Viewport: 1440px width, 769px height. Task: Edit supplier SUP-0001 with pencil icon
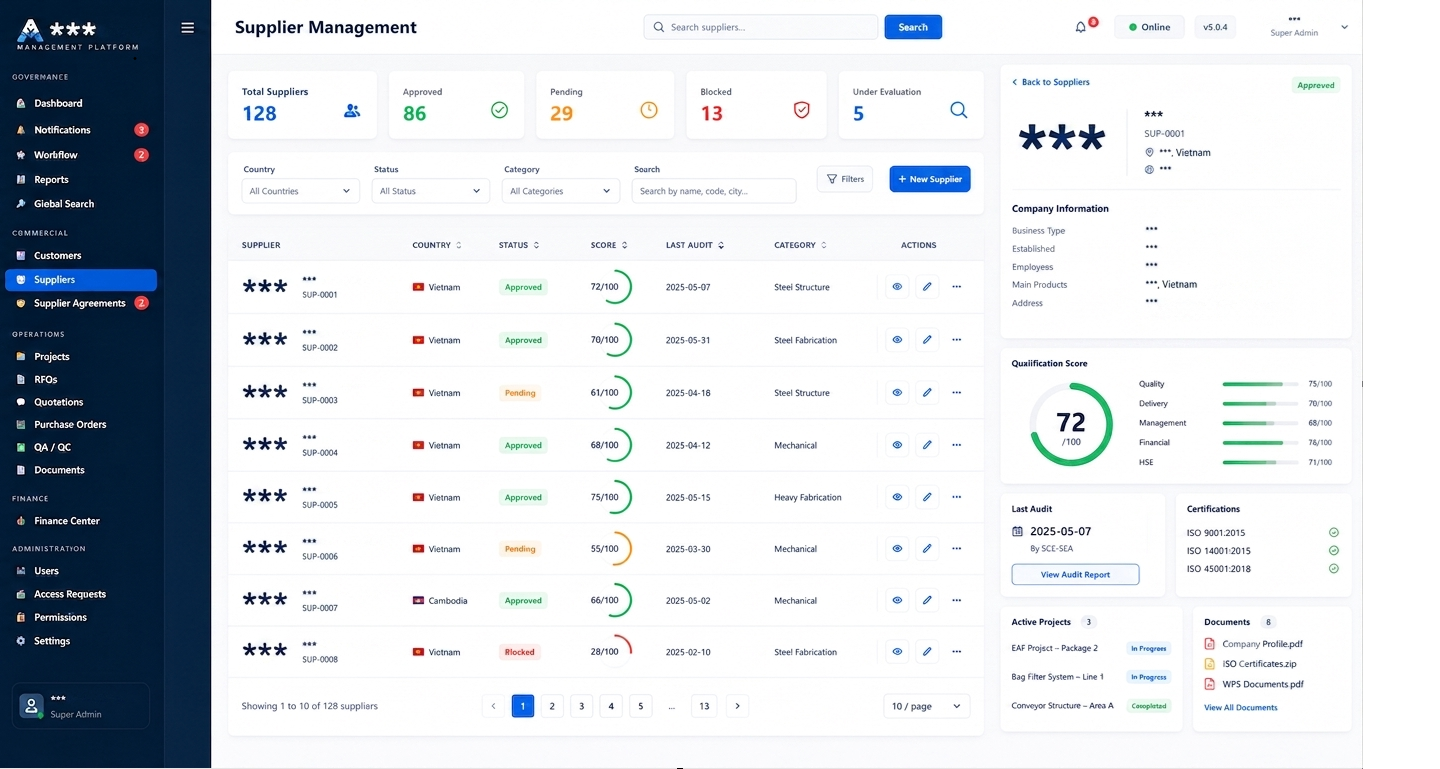(x=927, y=287)
